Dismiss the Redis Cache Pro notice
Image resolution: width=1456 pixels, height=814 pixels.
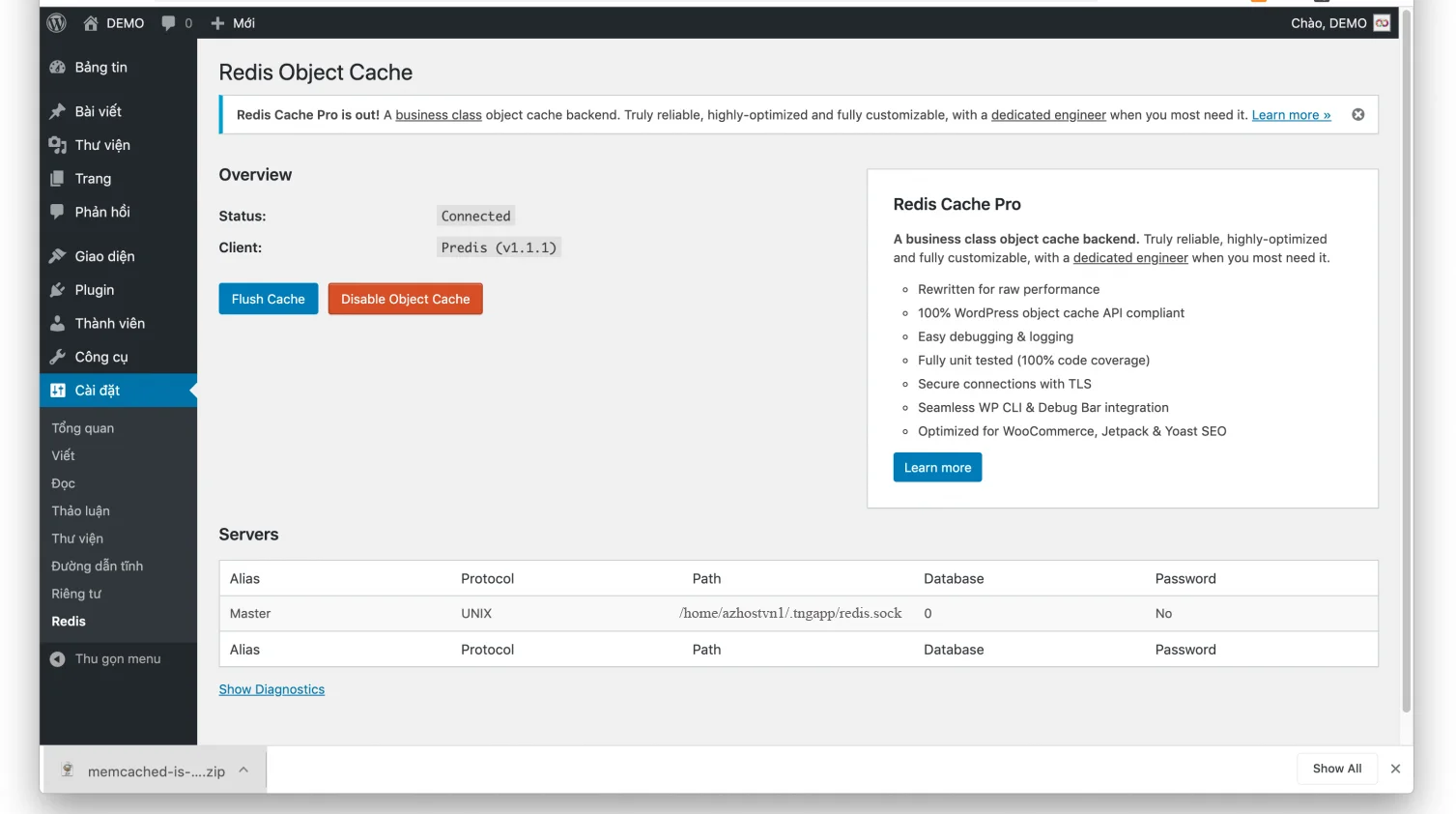pos(1357,115)
